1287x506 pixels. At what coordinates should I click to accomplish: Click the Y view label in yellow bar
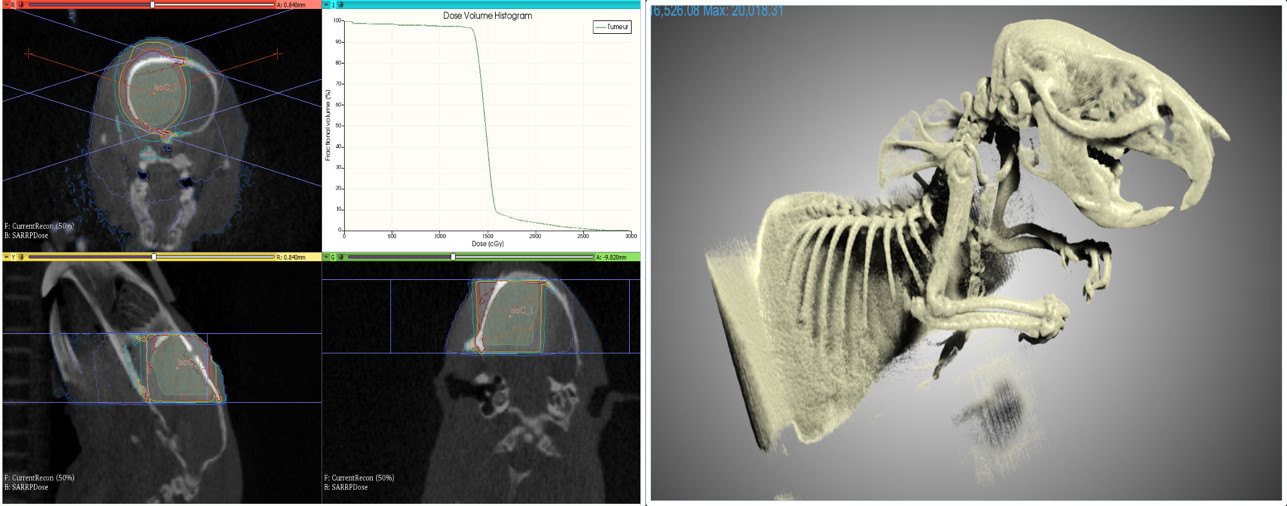point(13,257)
